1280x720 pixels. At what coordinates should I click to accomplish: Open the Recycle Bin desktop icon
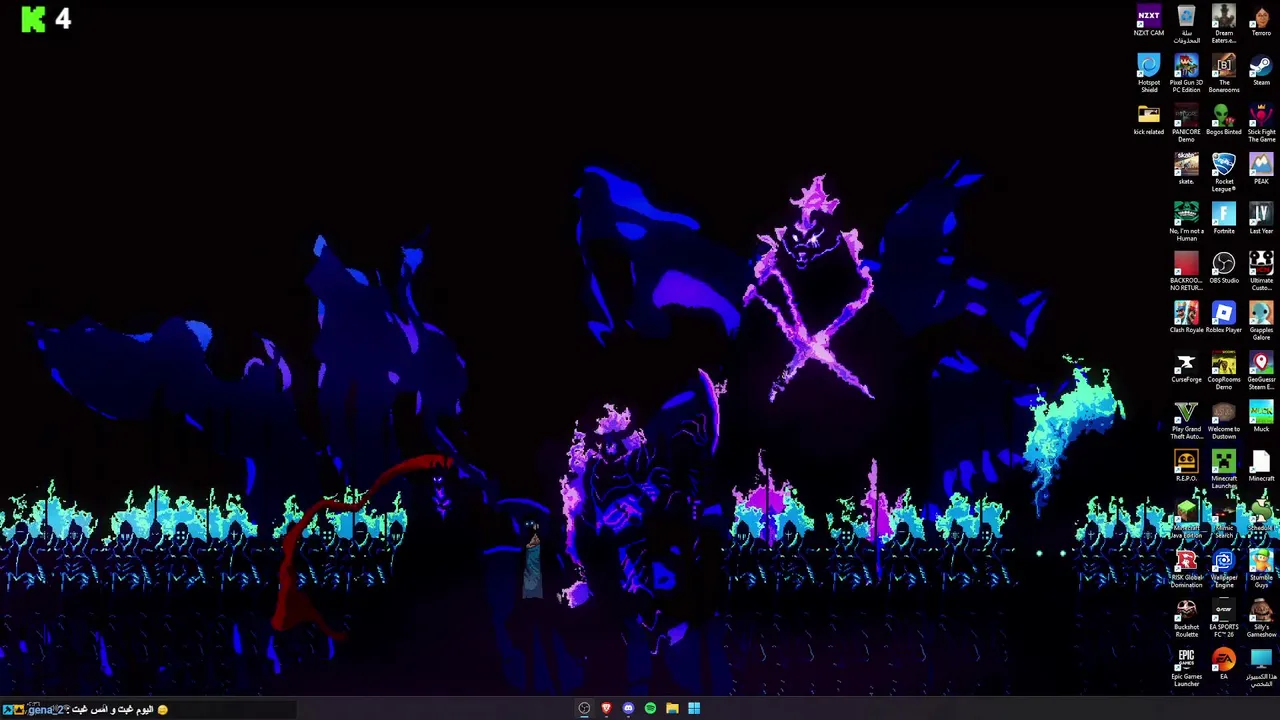(x=1186, y=25)
